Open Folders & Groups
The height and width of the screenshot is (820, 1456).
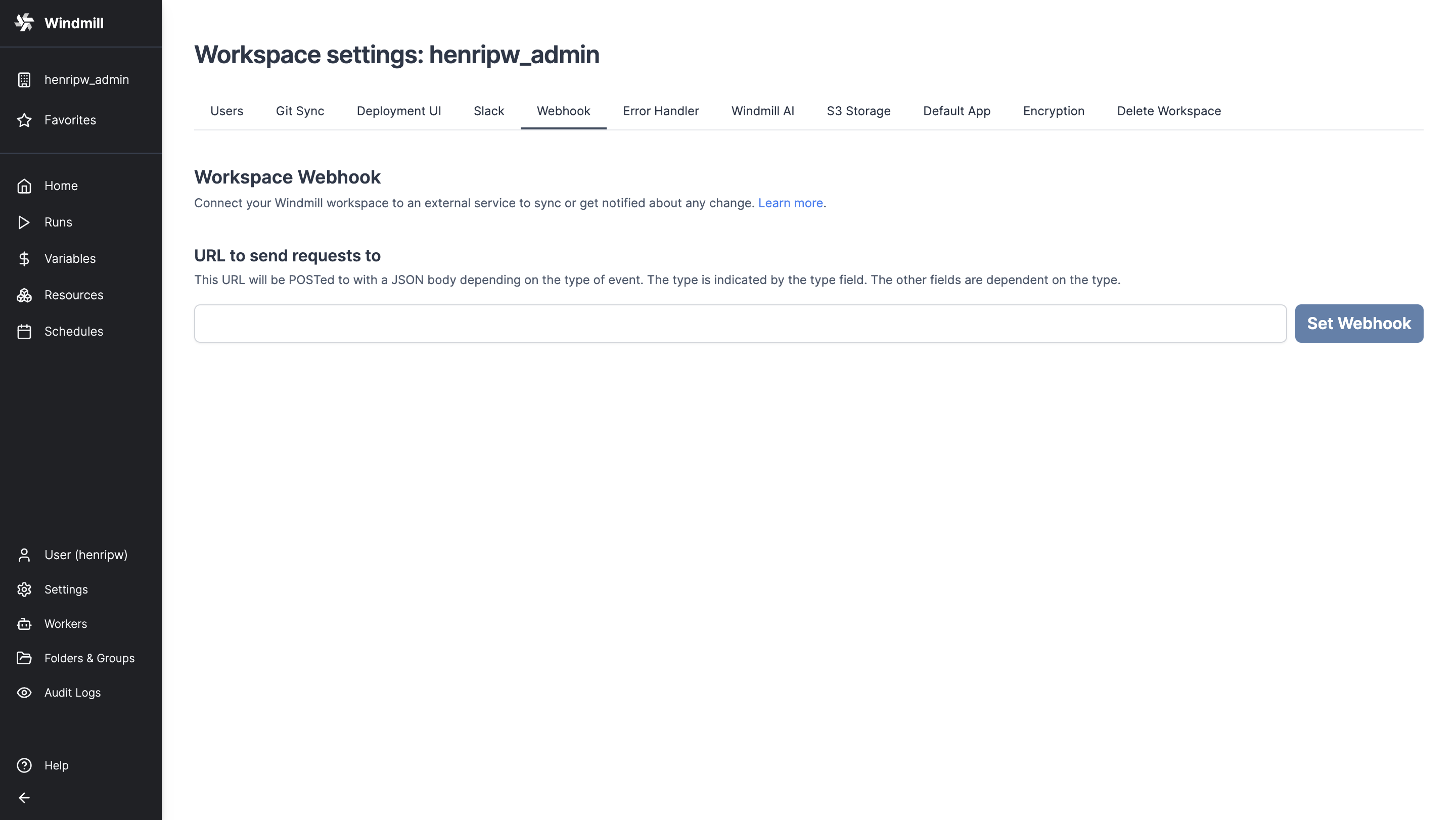point(89,658)
